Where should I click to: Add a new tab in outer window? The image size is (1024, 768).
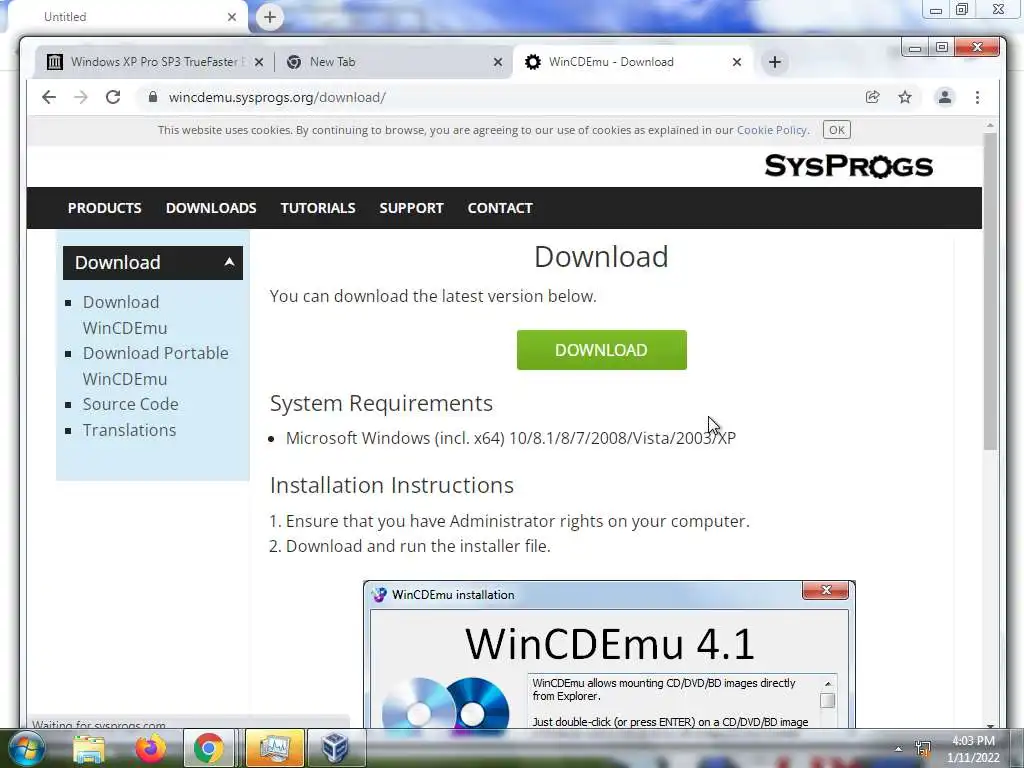point(270,17)
